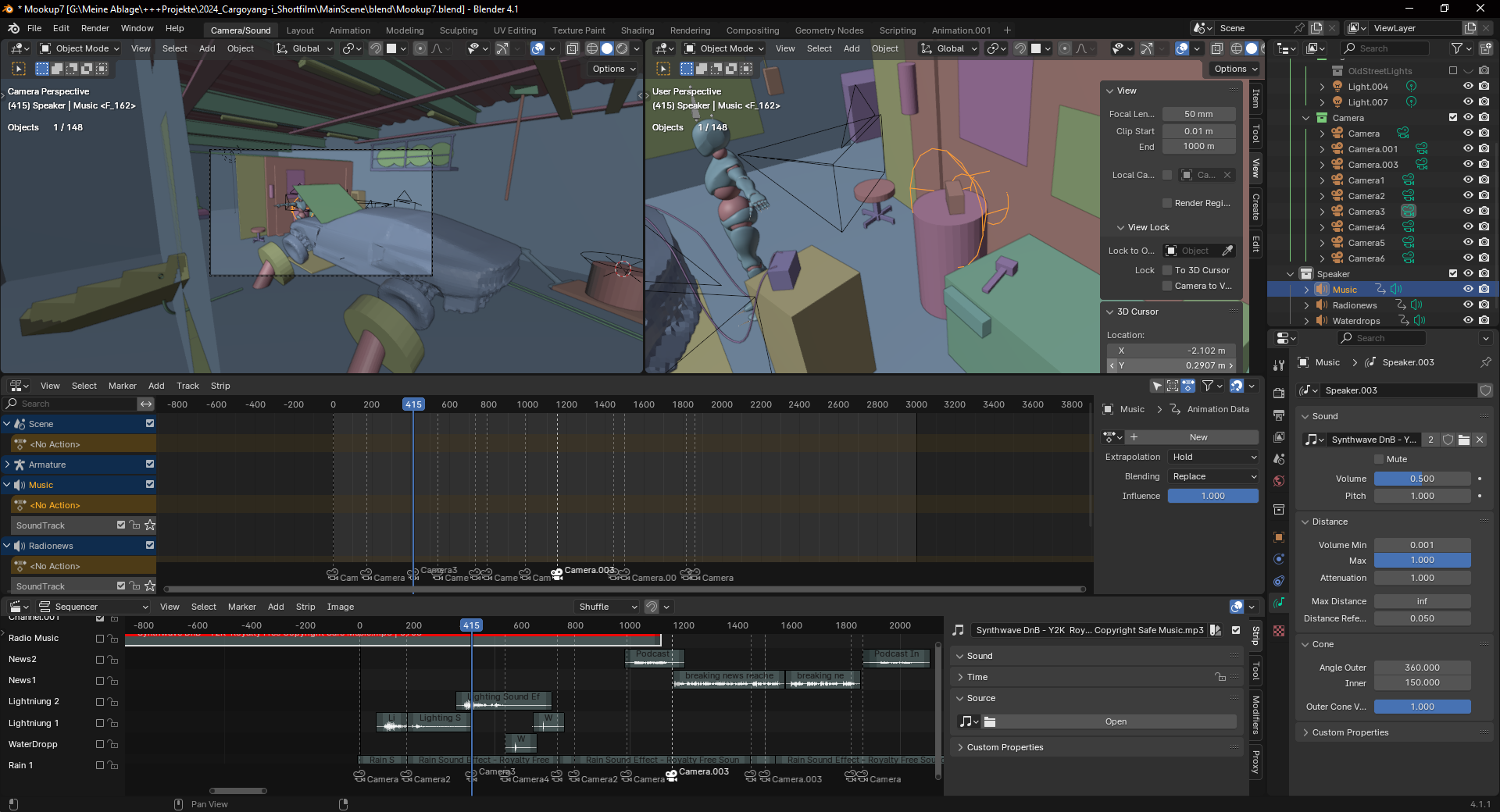Open the World properties tab
Viewport: 1500px width, 812px height.
click(1279, 481)
